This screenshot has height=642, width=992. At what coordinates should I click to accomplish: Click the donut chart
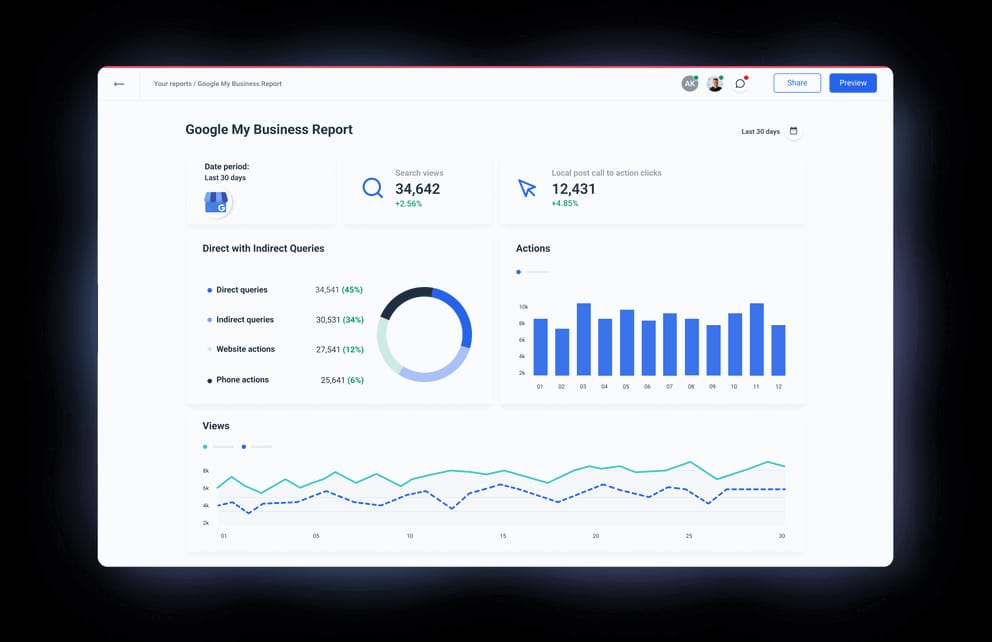425,335
